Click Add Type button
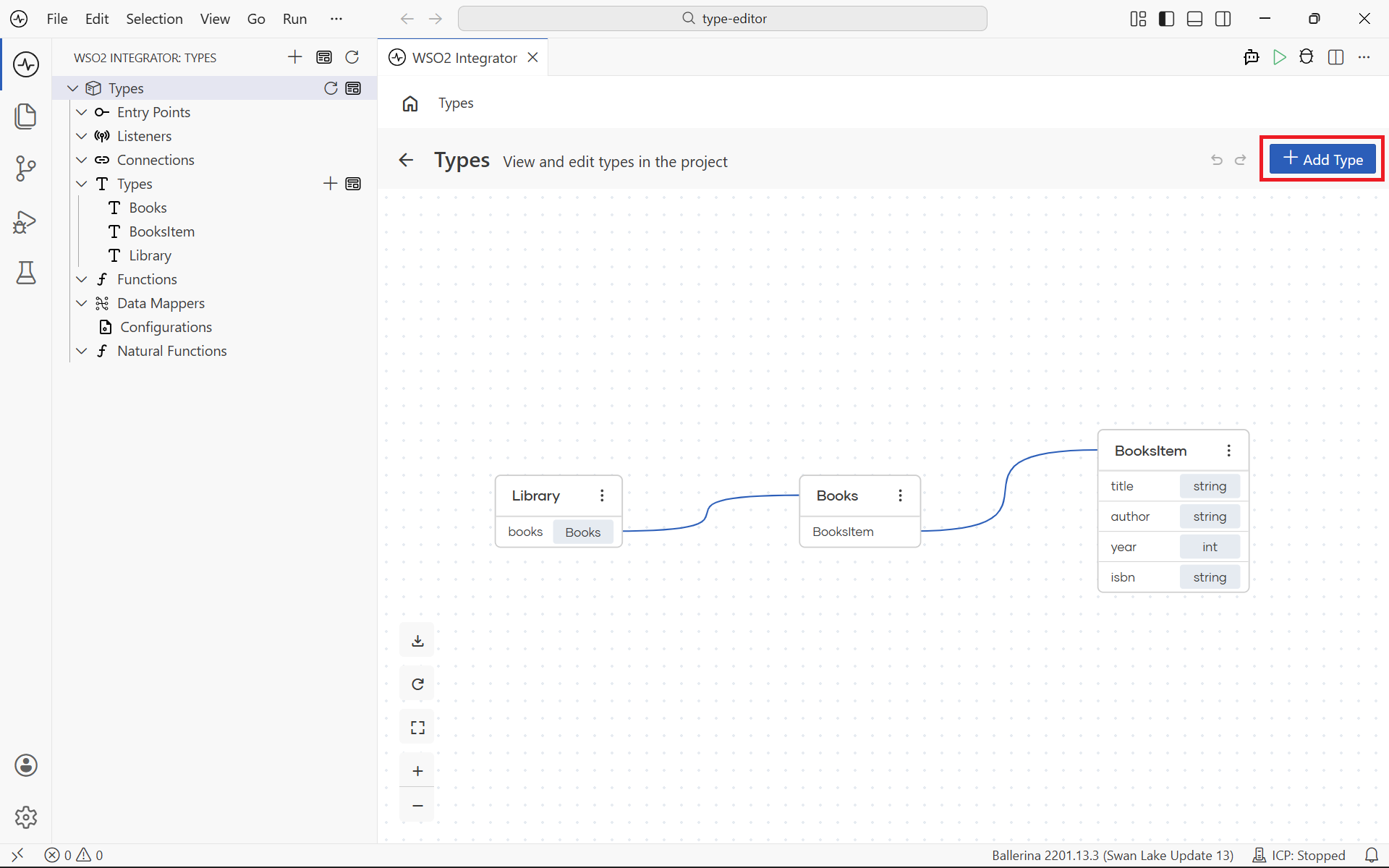The height and width of the screenshot is (868, 1389). [x=1322, y=159]
